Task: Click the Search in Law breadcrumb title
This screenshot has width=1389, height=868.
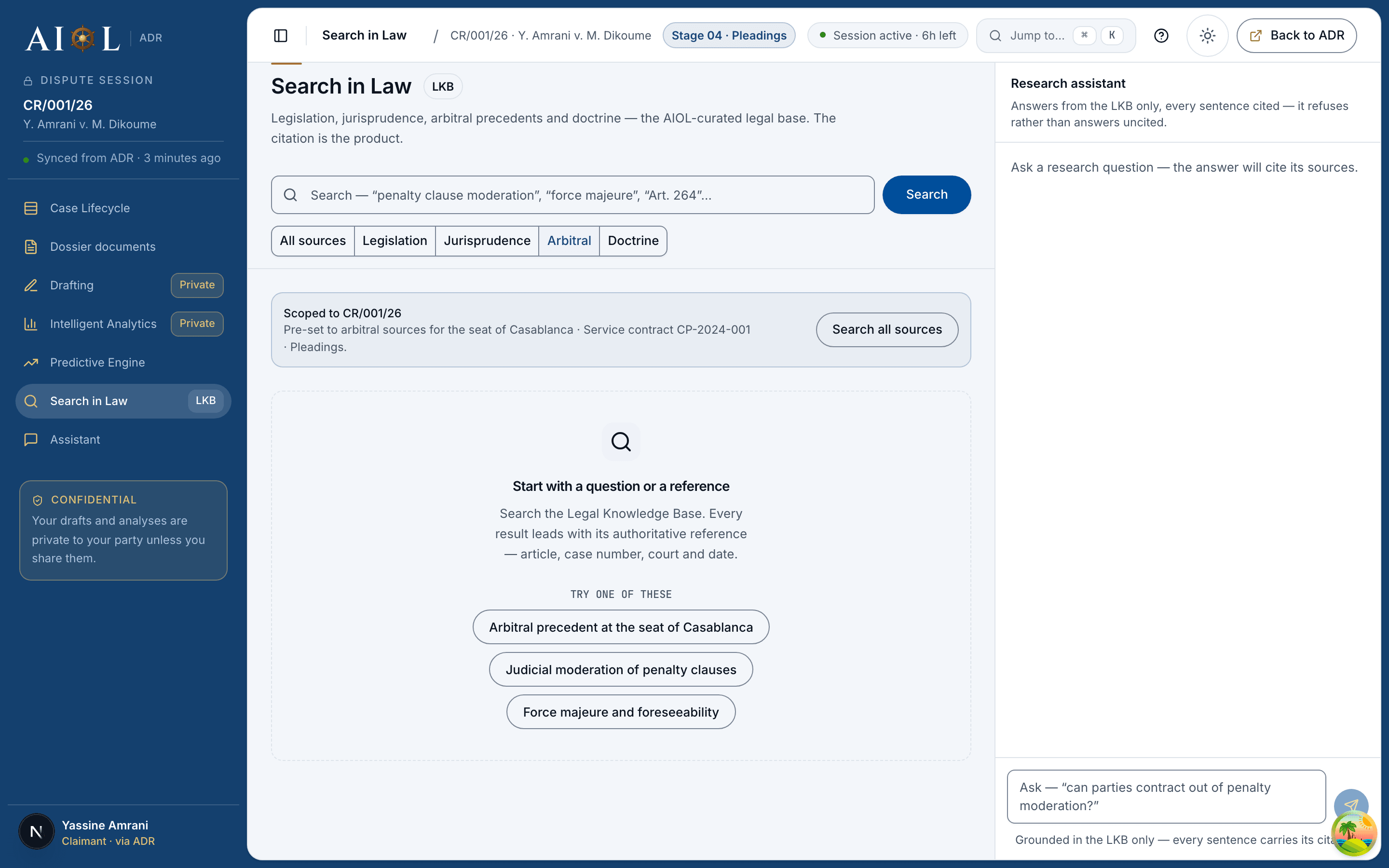Action: pos(364,36)
